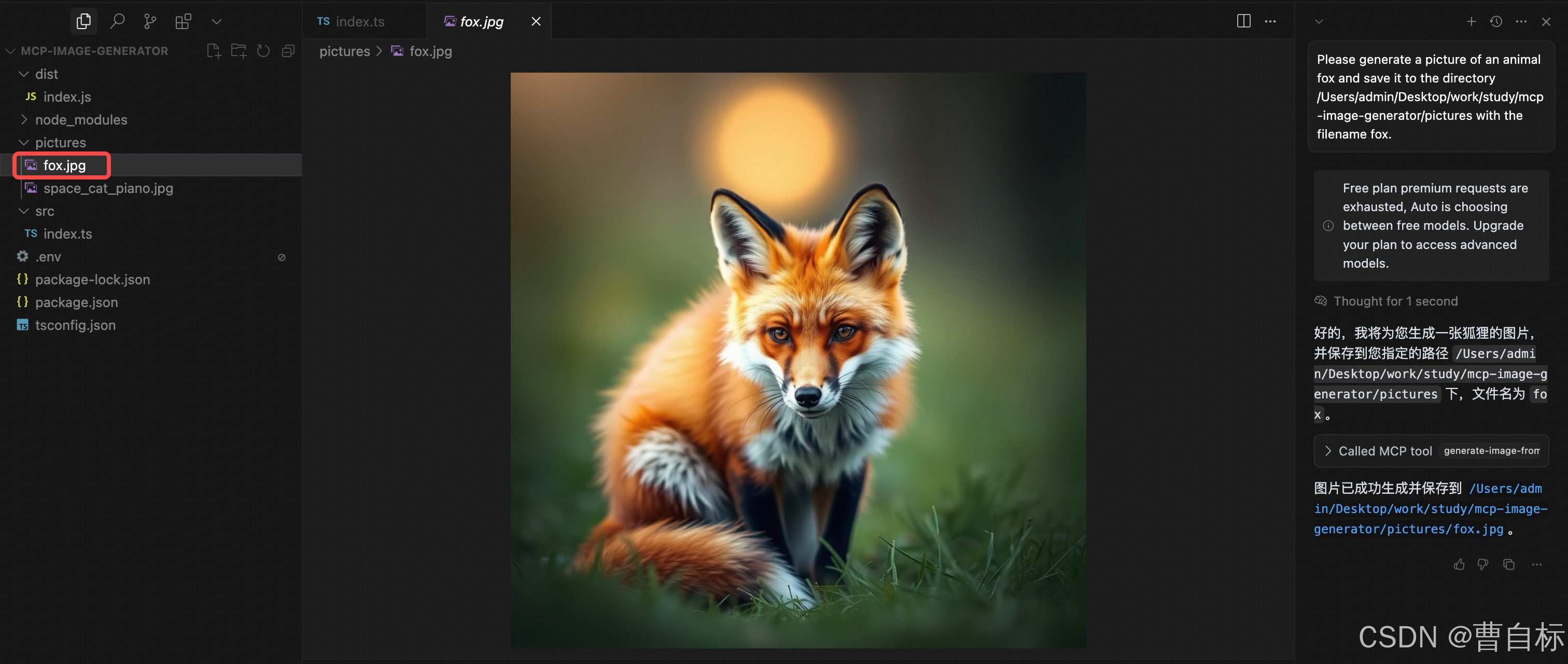Give thumbs up to the response
The height and width of the screenshot is (664, 1568).
pyautogui.click(x=1459, y=564)
